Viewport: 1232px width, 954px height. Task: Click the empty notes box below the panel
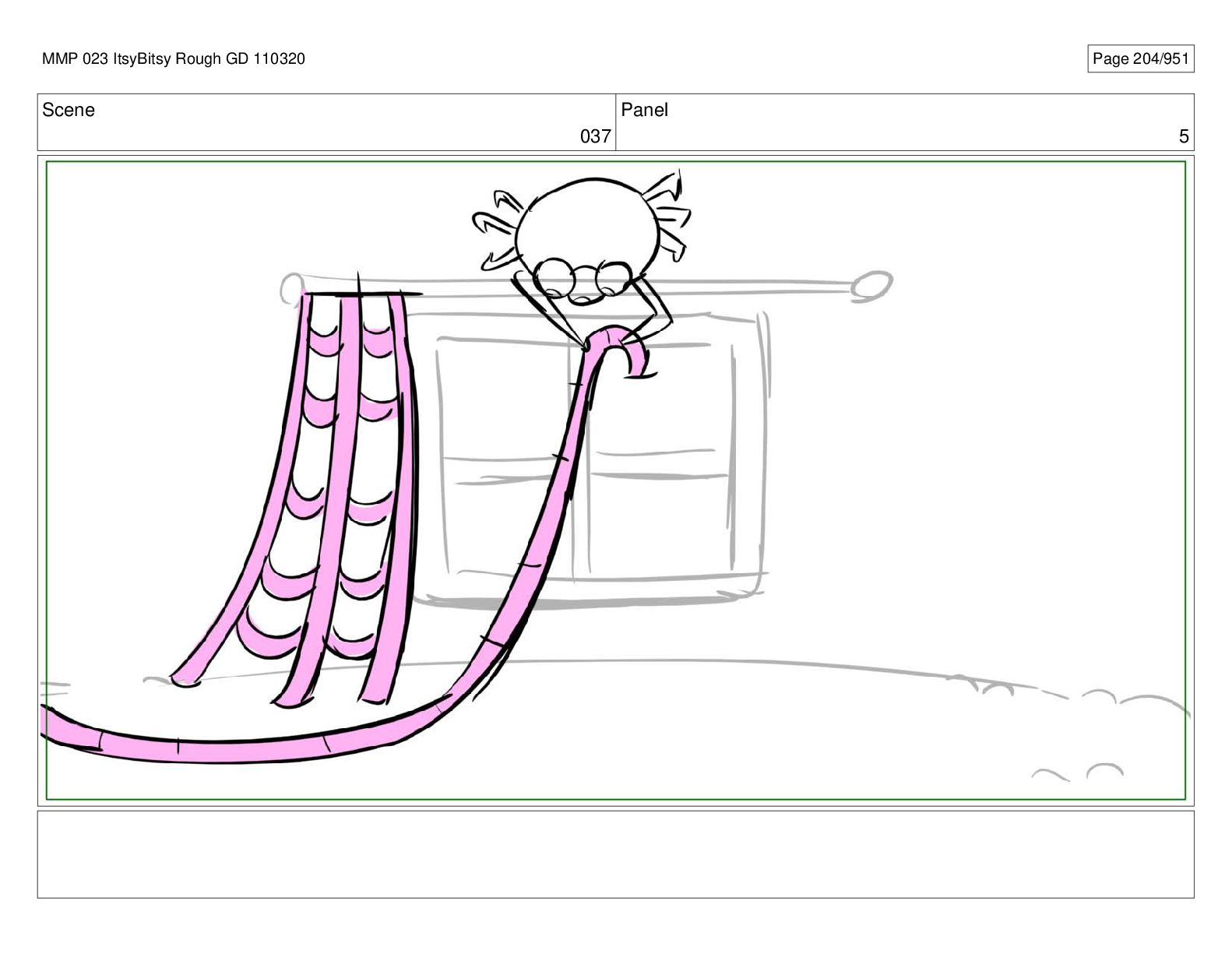[615, 854]
